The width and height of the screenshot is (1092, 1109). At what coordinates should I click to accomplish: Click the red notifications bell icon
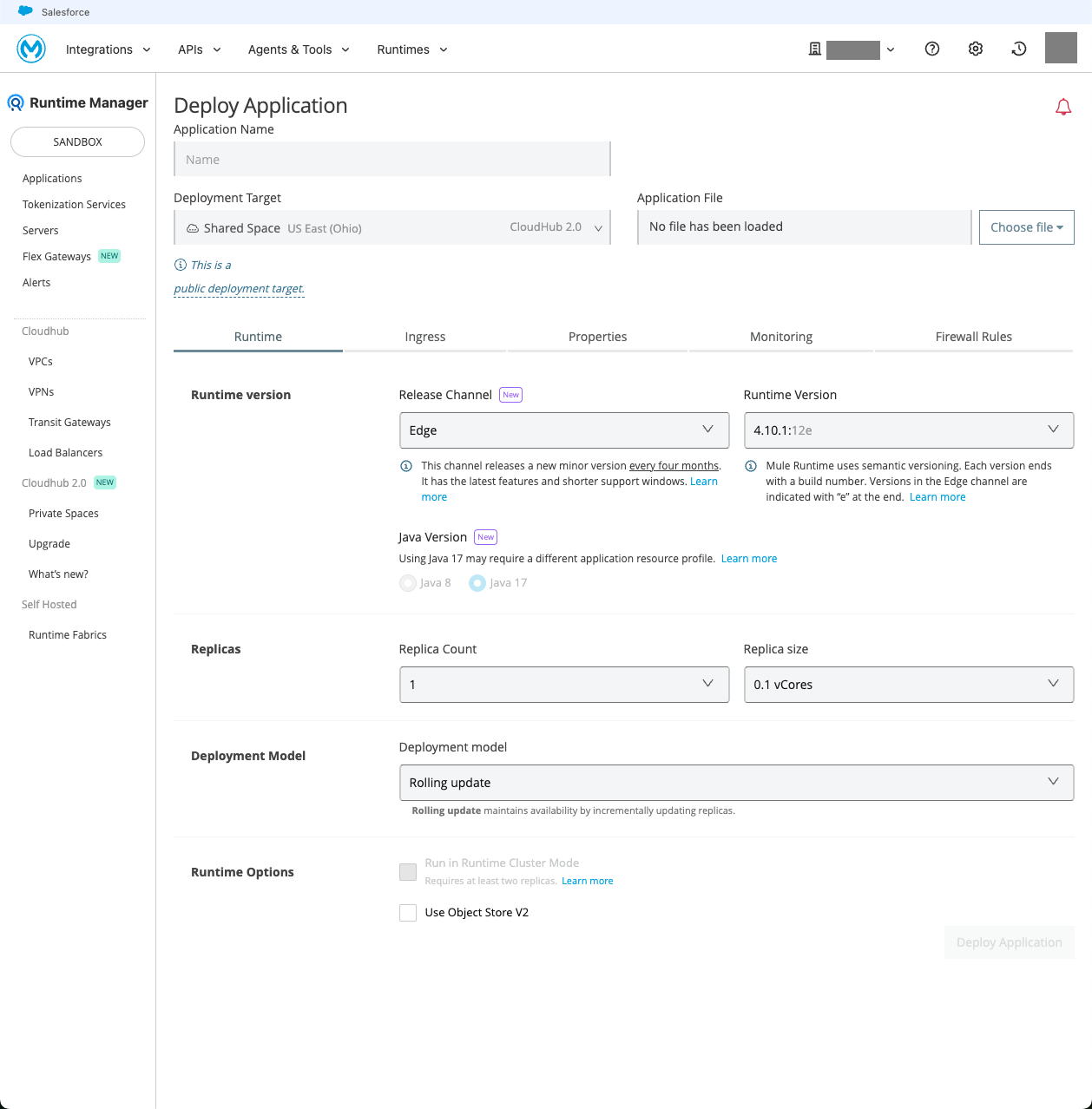(x=1063, y=107)
